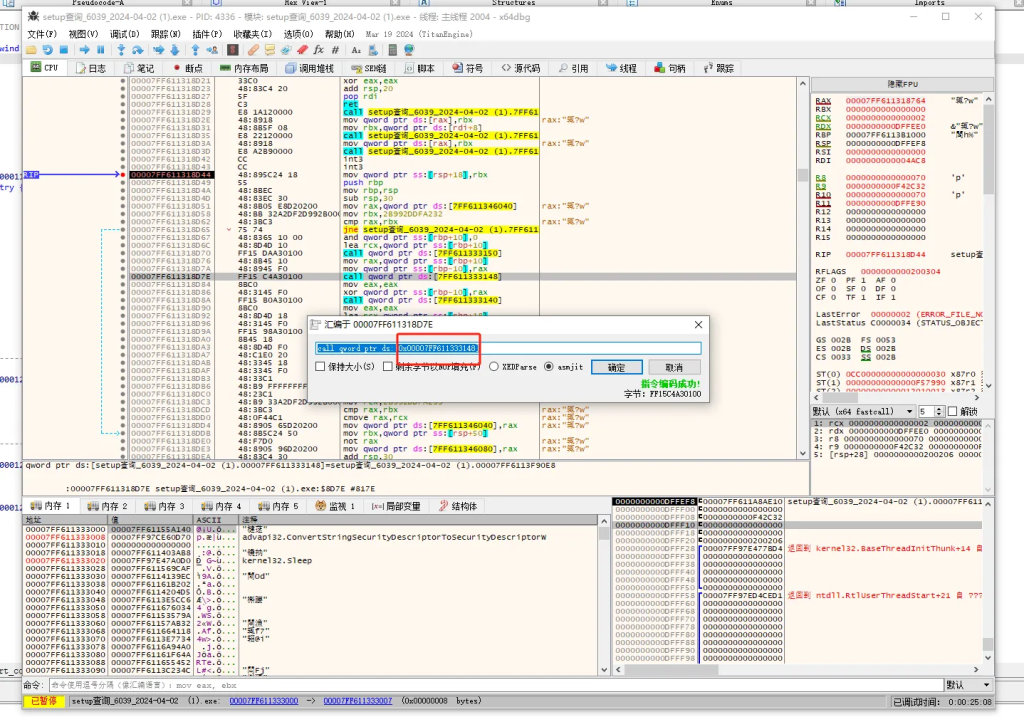
Task: Click the fx functions toolbar icon
Action: click(x=319, y=49)
